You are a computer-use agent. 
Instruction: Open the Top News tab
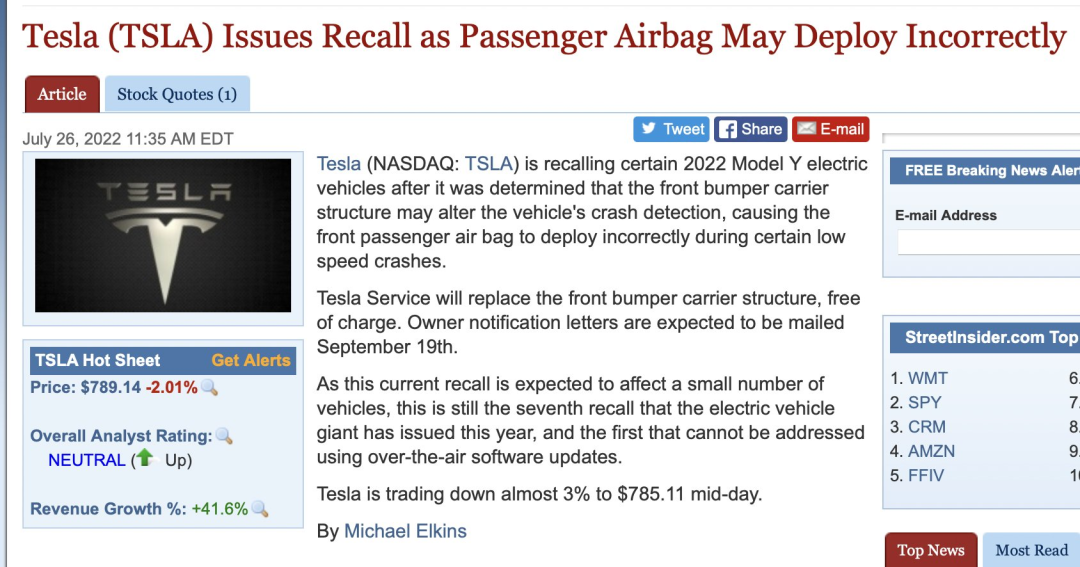(931, 550)
